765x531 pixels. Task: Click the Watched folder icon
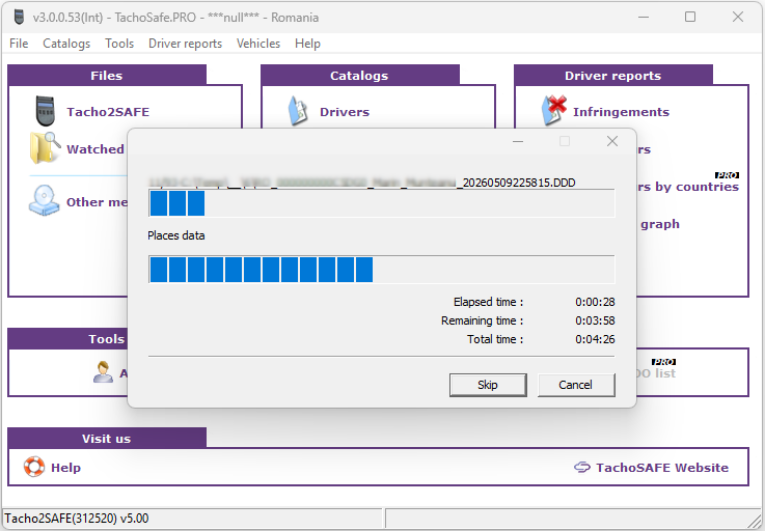pos(45,148)
